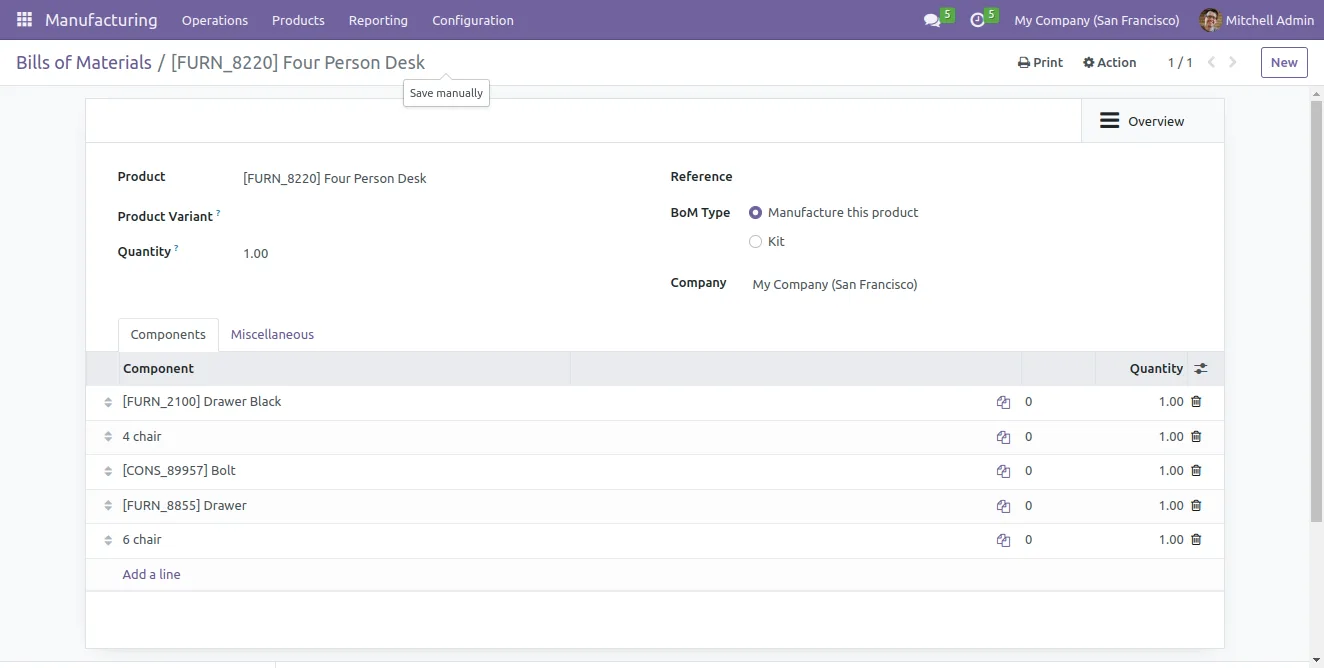Click the Manufacturing app title
The height and width of the screenshot is (668, 1324).
(101, 20)
